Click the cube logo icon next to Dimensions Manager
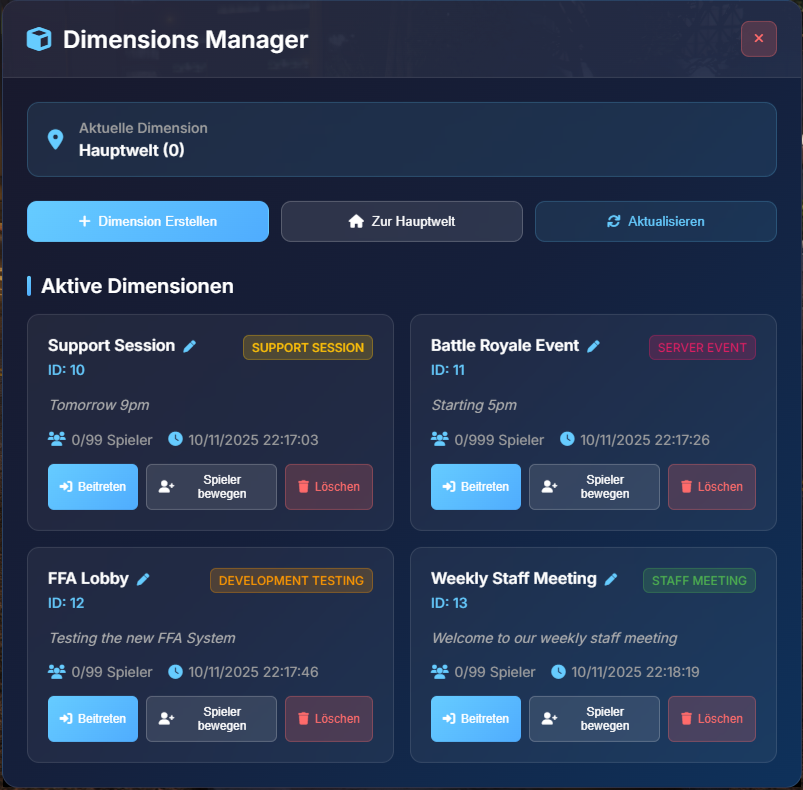The height and width of the screenshot is (790, 803). tap(39, 39)
